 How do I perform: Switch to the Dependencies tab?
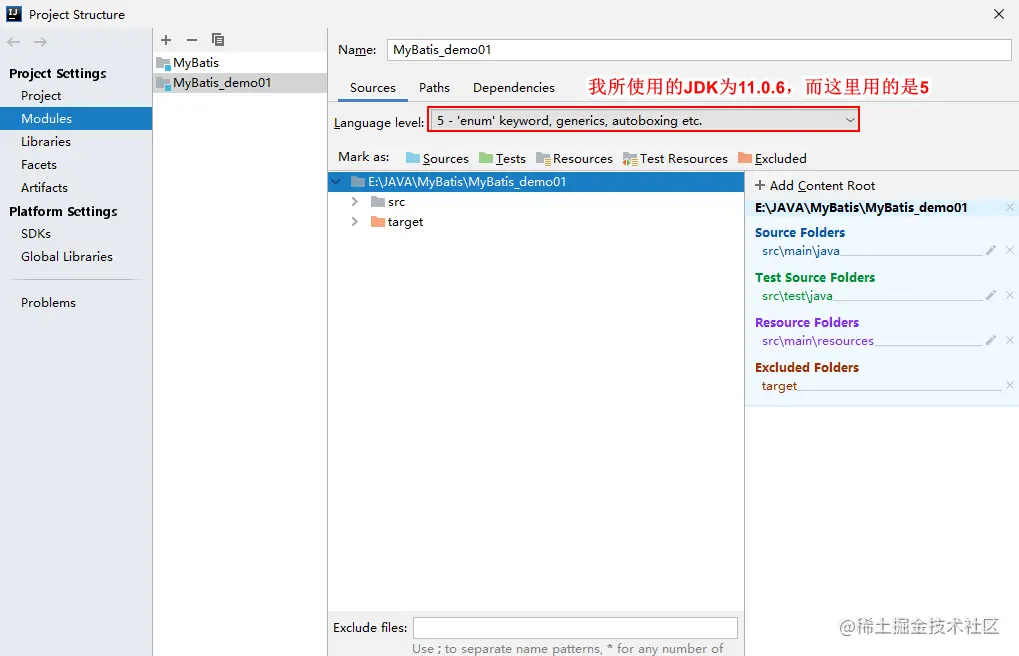pyautogui.click(x=513, y=88)
